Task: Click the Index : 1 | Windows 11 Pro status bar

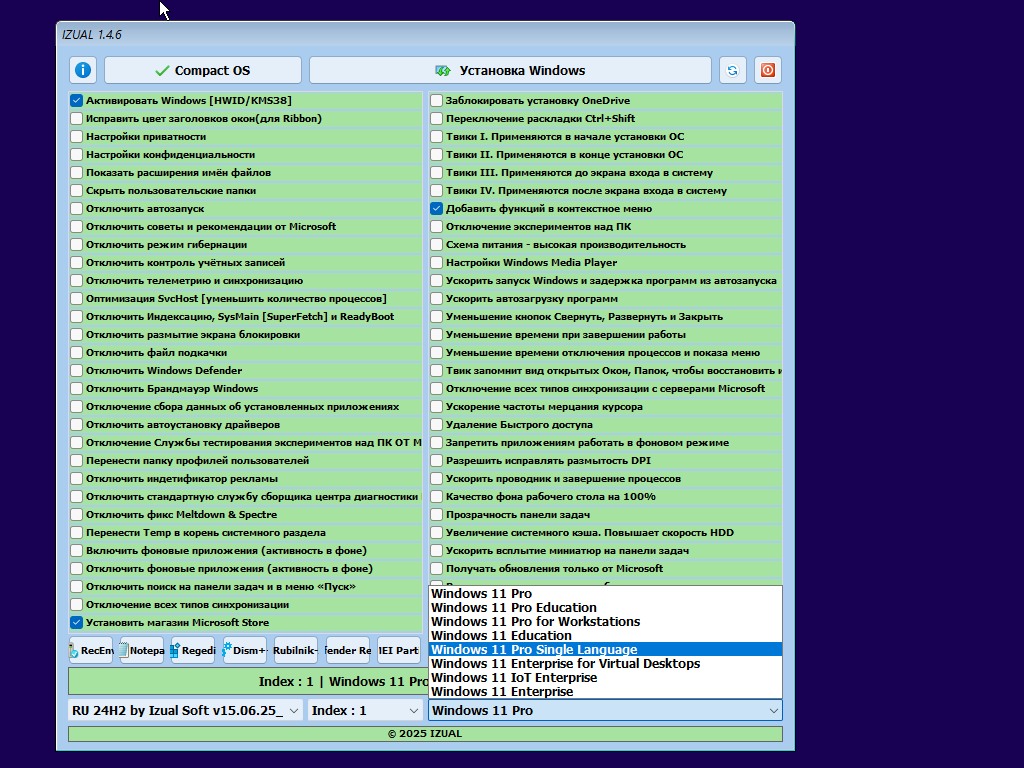Action: tap(248, 681)
